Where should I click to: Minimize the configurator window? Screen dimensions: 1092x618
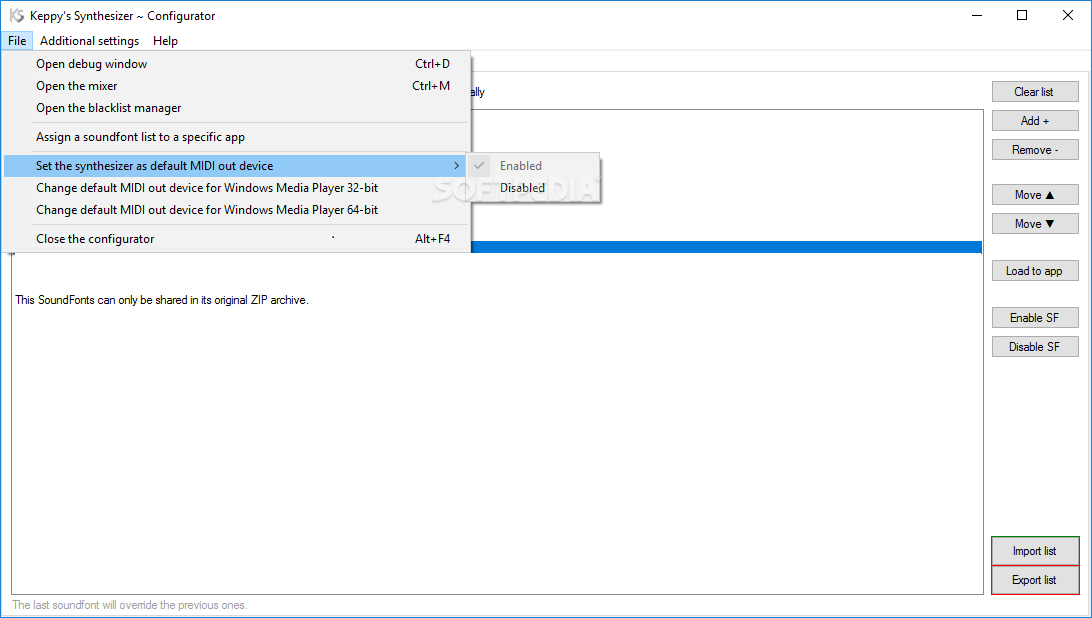976,15
